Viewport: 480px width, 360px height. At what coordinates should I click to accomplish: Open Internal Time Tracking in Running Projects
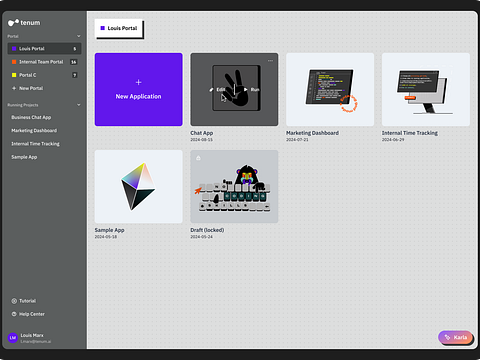[35, 144]
